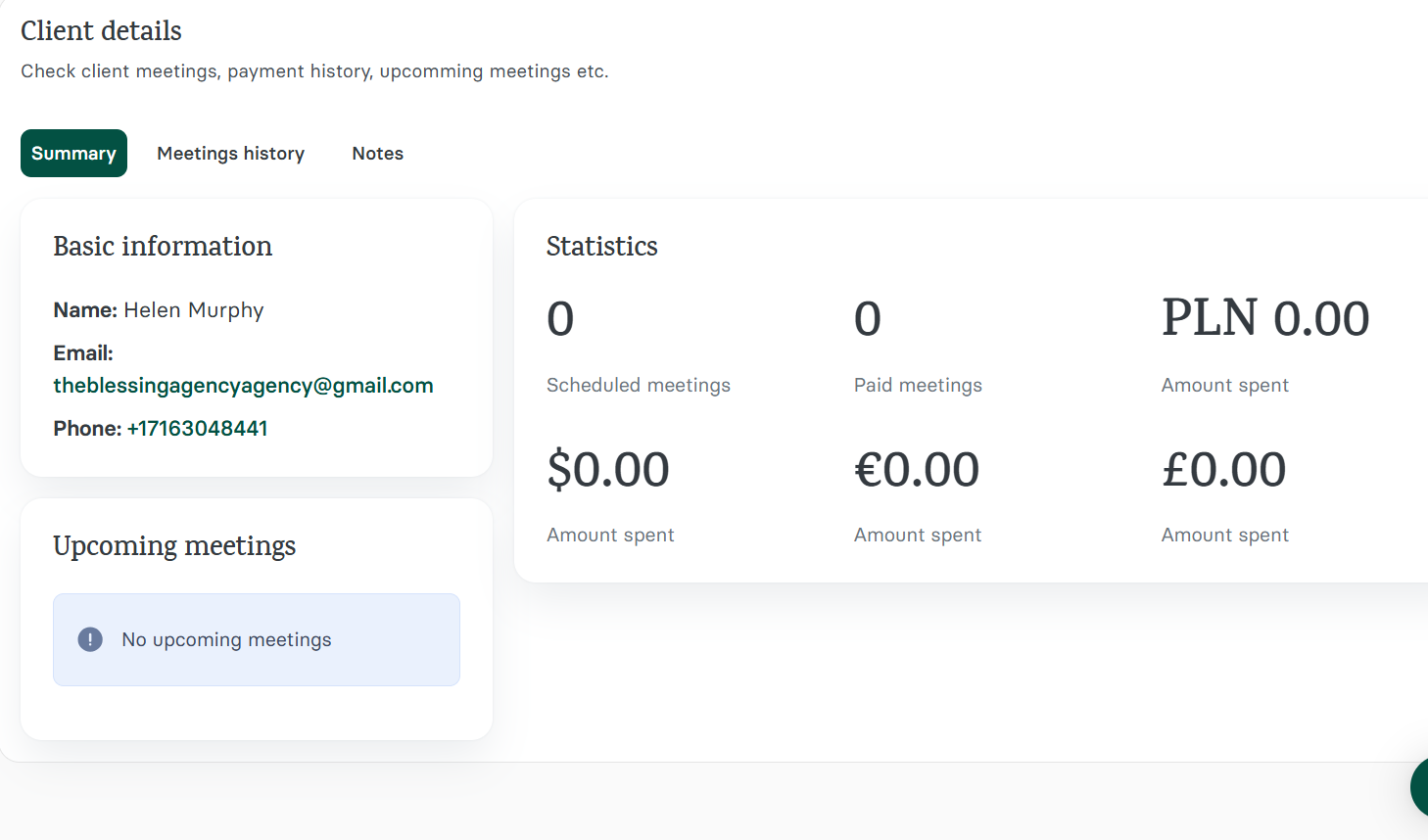Open the Meetings history tab
The image size is (1428, 840).
230,153
